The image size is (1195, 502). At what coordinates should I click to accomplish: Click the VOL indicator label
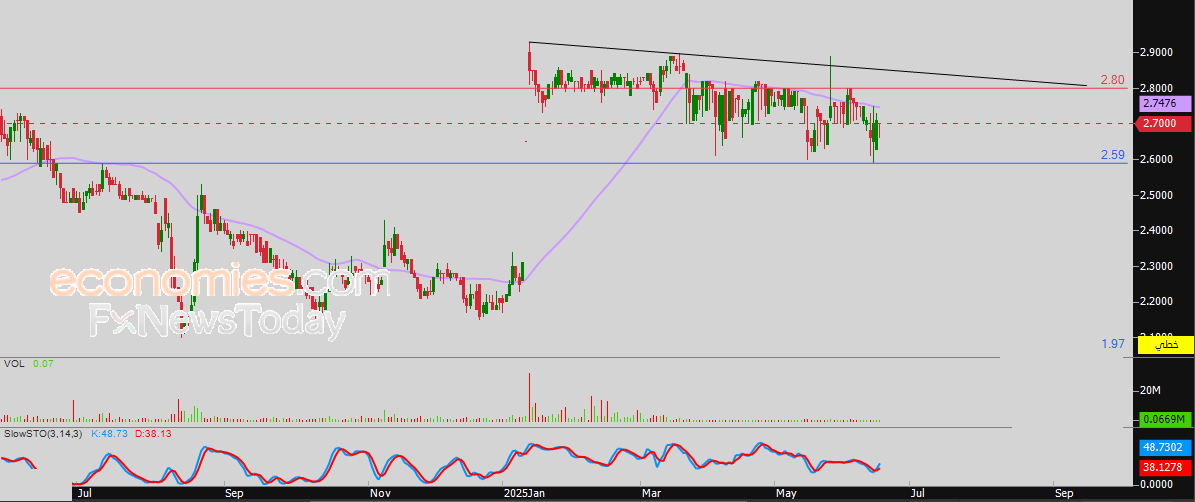(x=14, y=365)
